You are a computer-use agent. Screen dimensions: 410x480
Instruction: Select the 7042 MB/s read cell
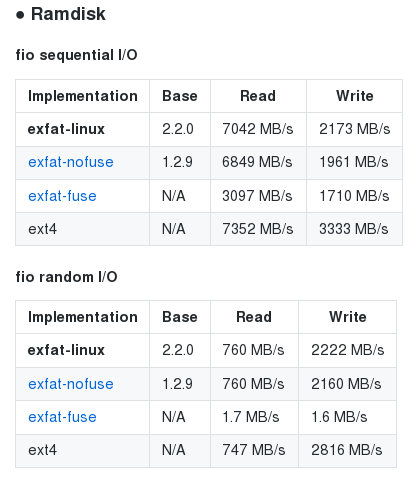pos(258,129)
